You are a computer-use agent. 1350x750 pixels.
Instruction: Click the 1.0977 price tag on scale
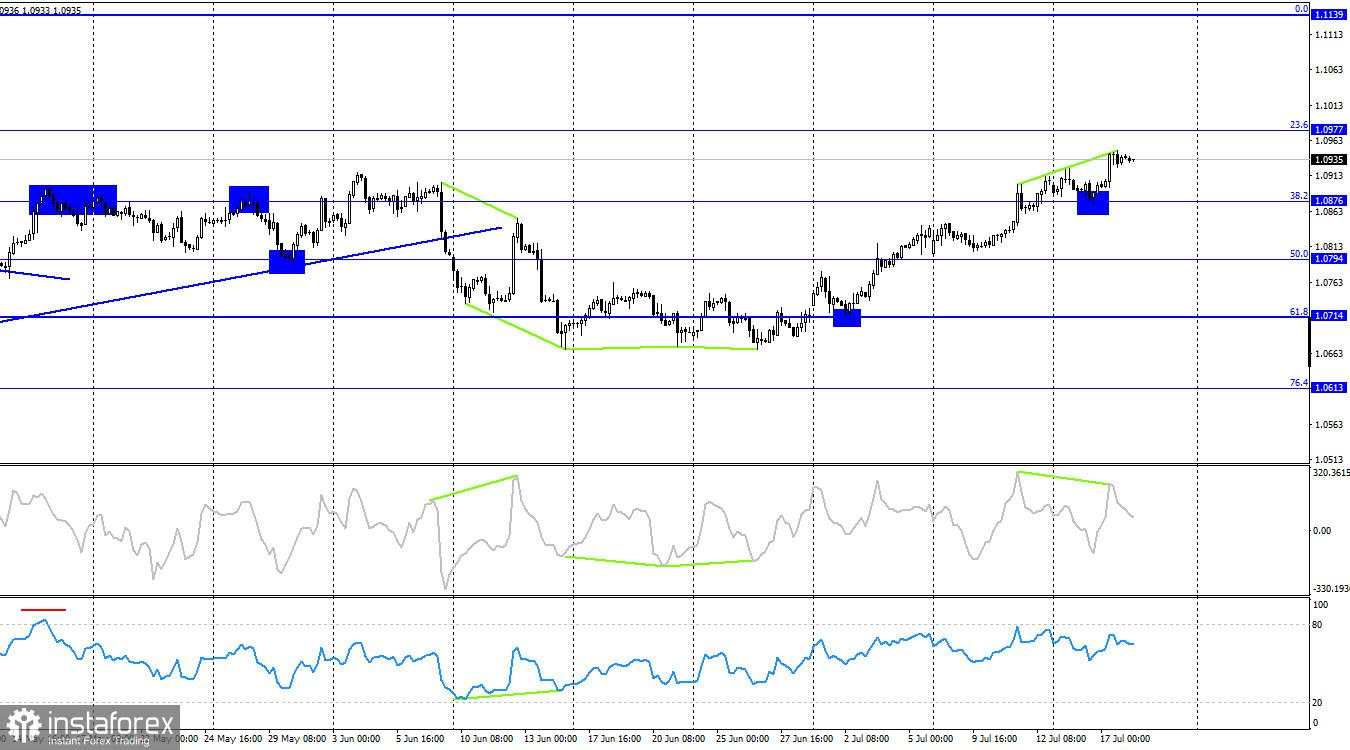pos(1329,130)
